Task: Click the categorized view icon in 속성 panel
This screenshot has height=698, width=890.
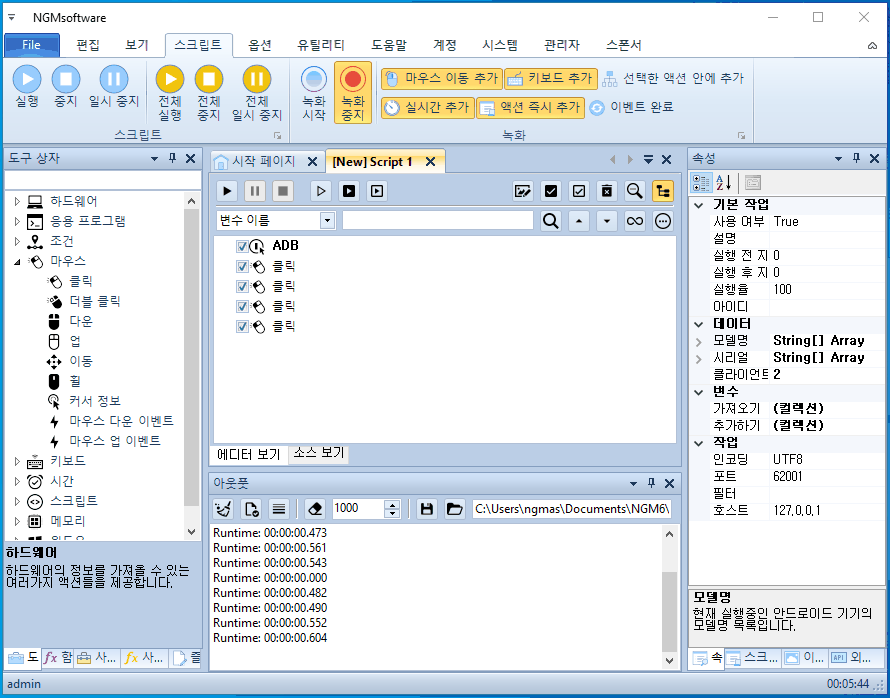Action: click(701, 183)
